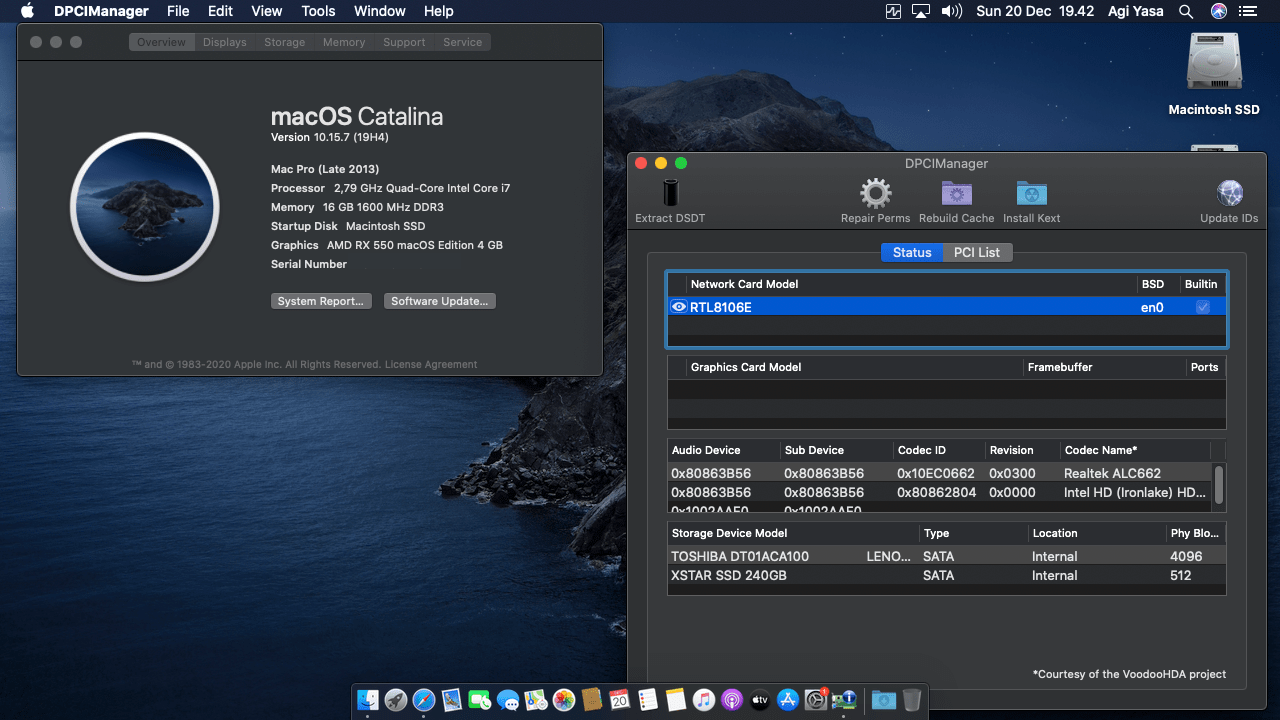
Task: Click the AirPlay menu bar icon
Action: (921, 11)
